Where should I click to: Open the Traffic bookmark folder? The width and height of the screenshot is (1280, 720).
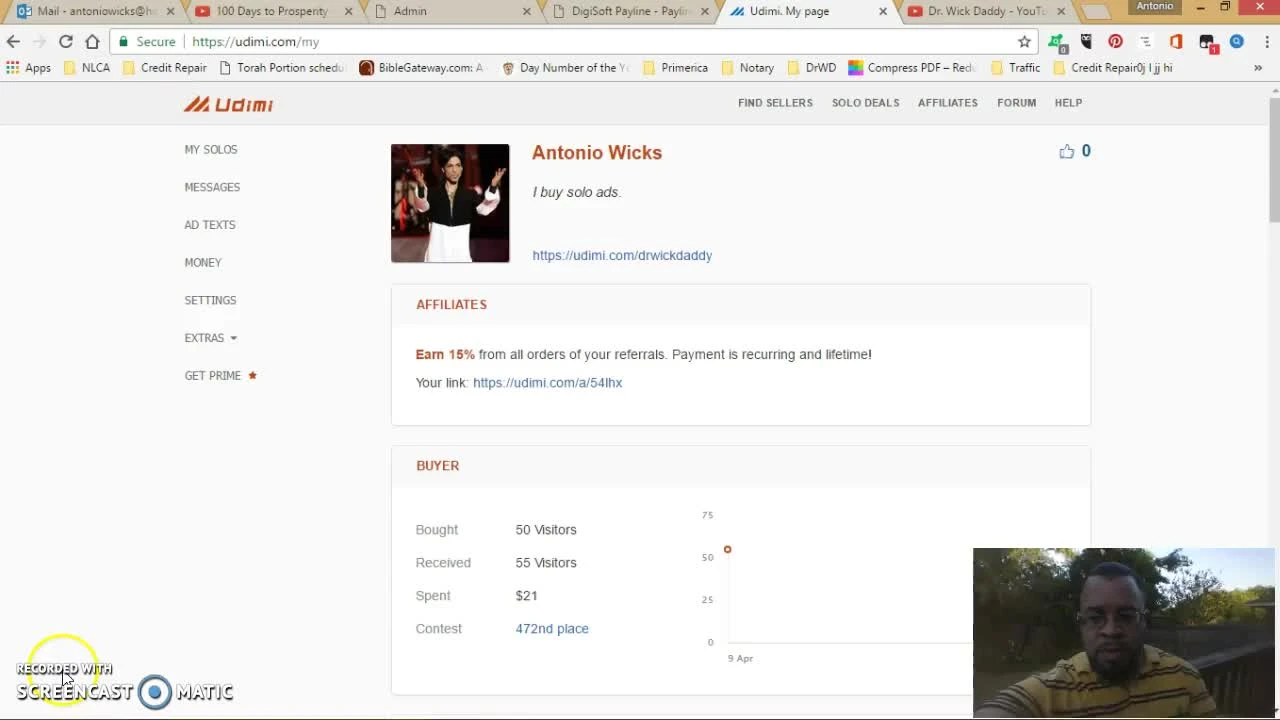(1015, 68)
